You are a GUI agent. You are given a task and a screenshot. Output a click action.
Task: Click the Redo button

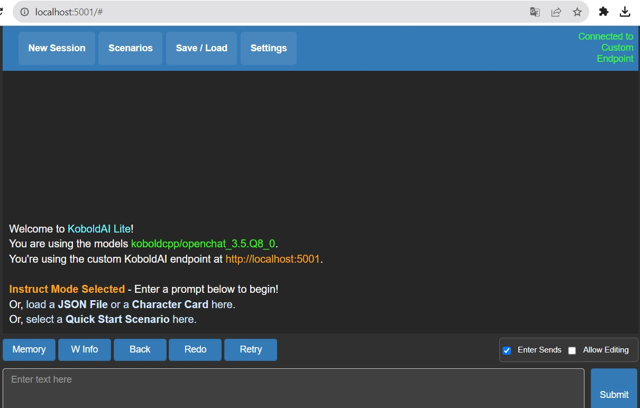click(x=196, y=350)
